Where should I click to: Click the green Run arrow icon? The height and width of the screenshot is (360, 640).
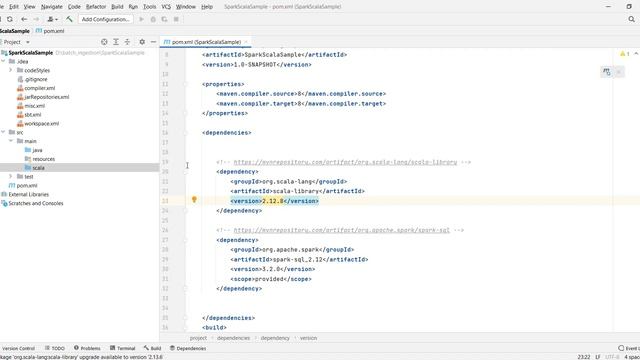[142, 19]
